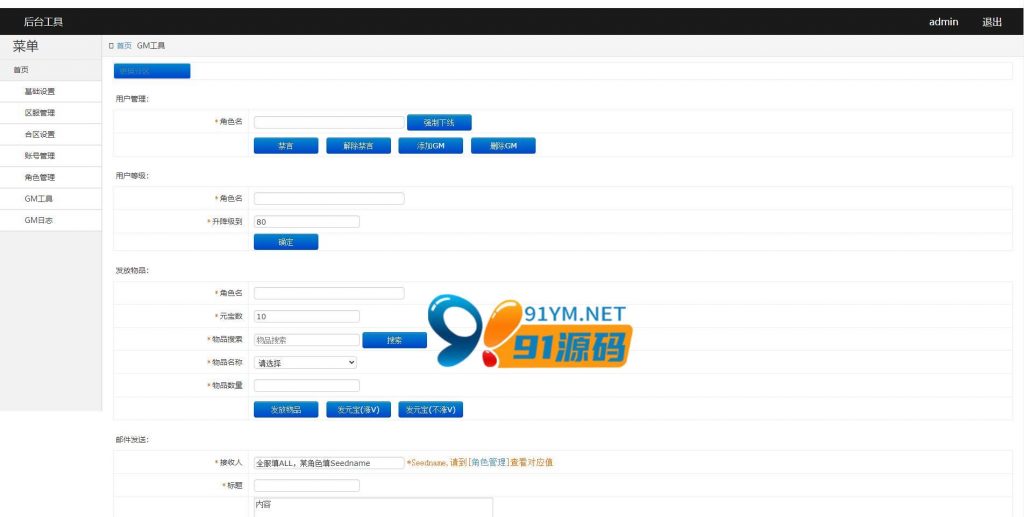This screenshot has height=517, width=1024.
Task: Click the 物品数量 input field
Action: (x=307, y=386)
